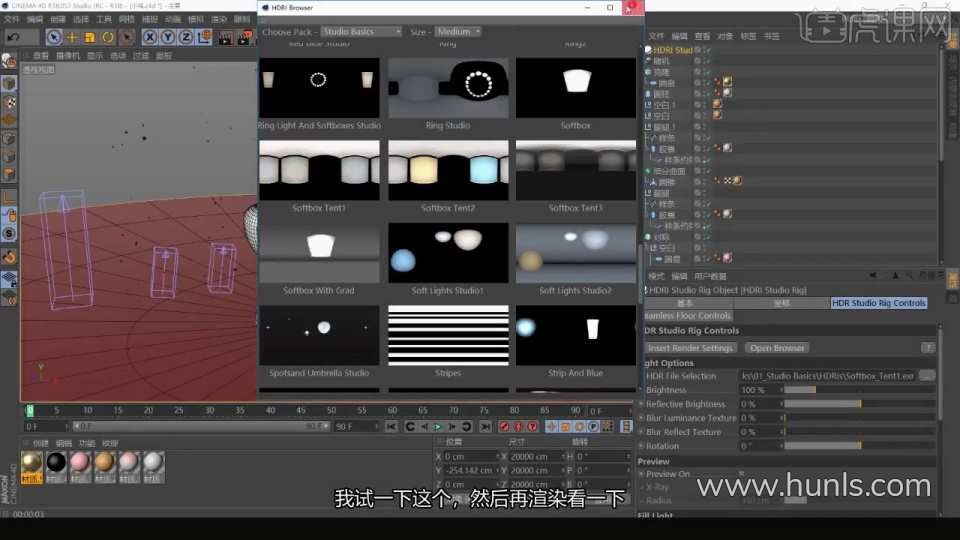Click the Brightness 100% value field
Viewport: 960px width, 540px height.
[x=759, y=390]
